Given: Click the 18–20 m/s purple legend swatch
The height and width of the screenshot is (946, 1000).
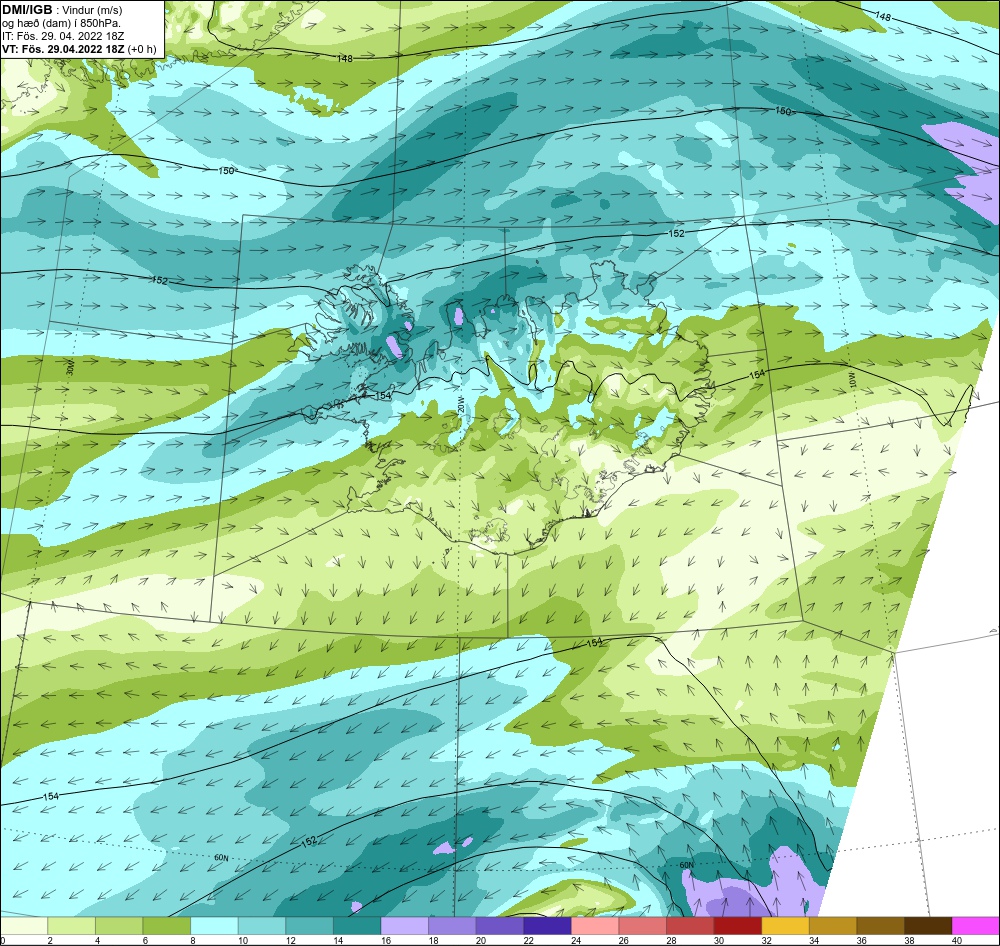Looking at the screenshot, I should coord(452,926).
